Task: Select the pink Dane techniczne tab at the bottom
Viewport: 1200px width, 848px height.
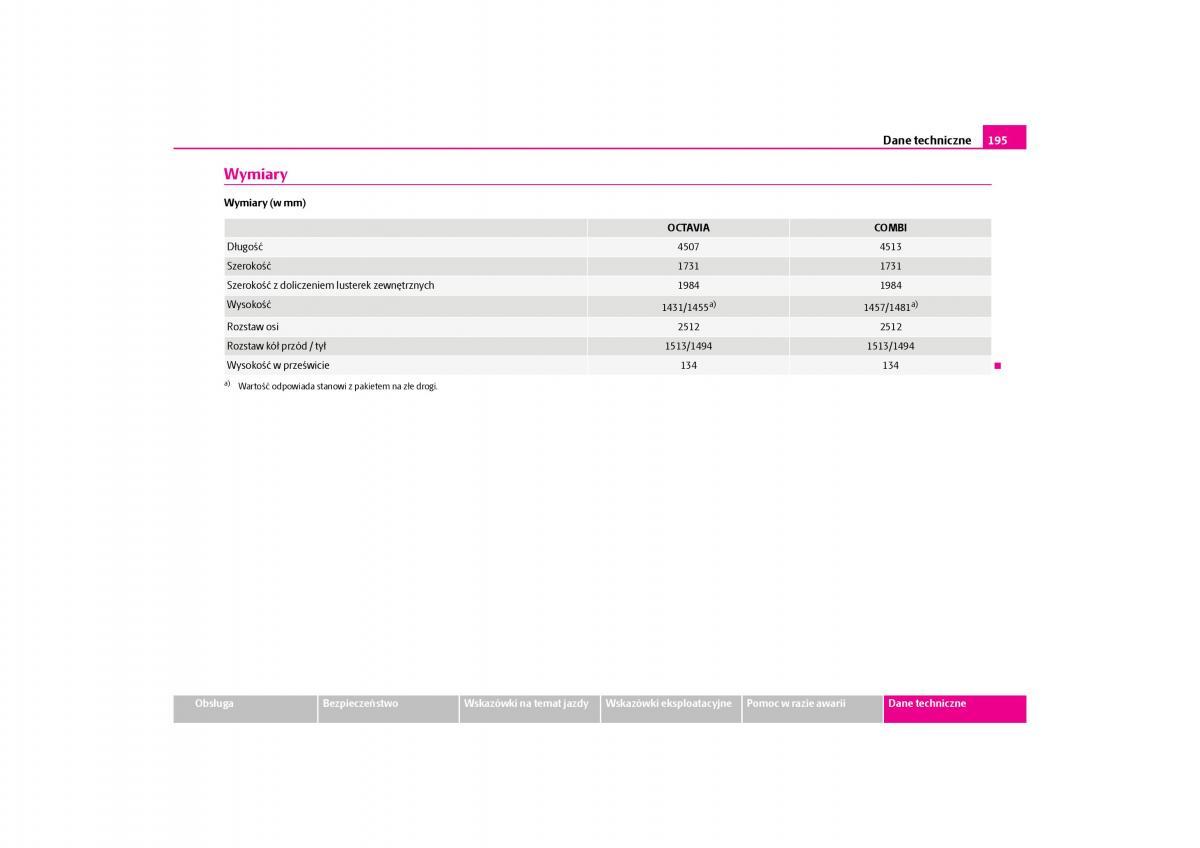Action: click(955, 708)
